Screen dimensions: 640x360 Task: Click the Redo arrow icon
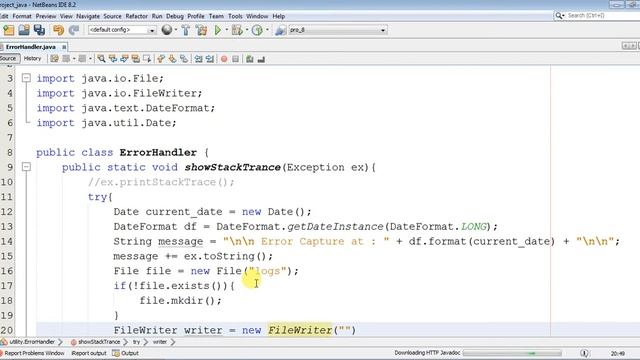click(x=74, y=30)
